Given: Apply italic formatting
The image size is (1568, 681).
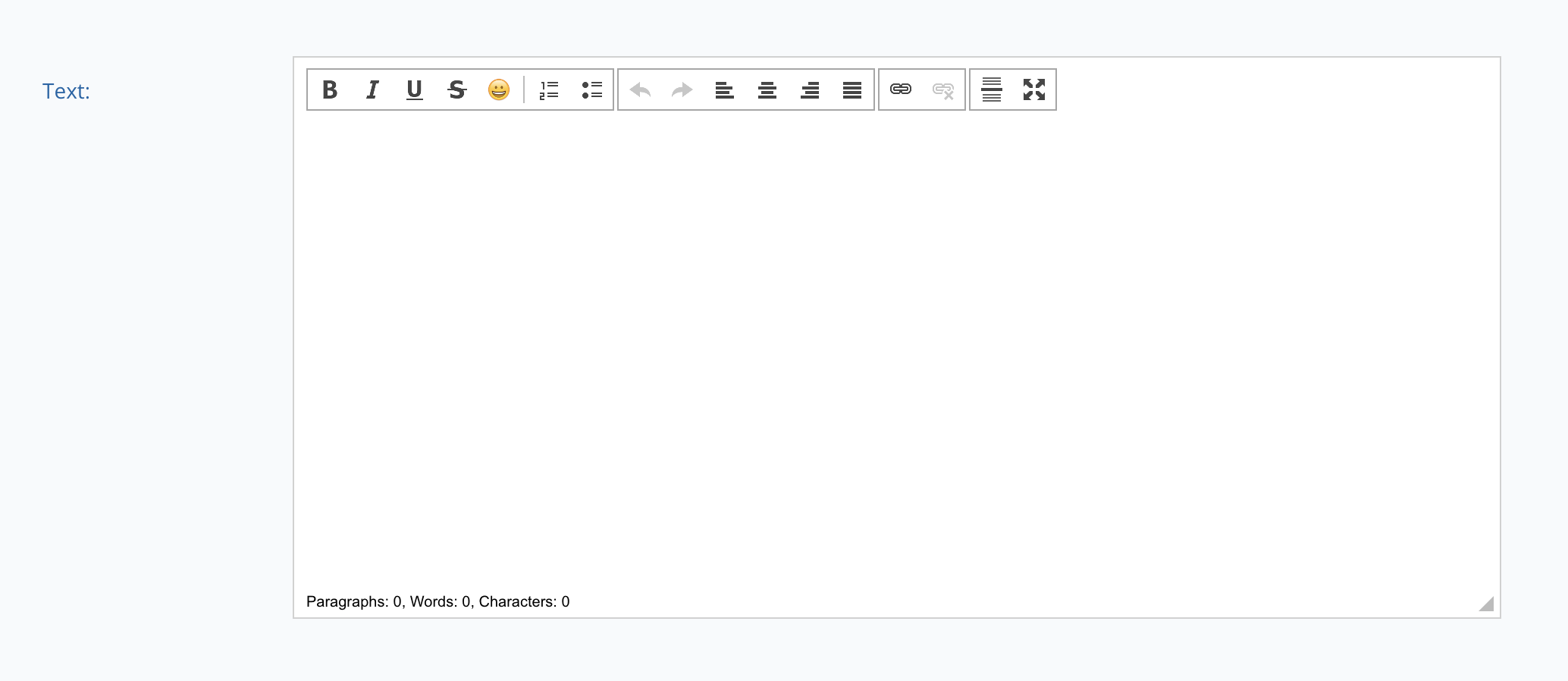Looking at the screenshot, I should (372, 89).
